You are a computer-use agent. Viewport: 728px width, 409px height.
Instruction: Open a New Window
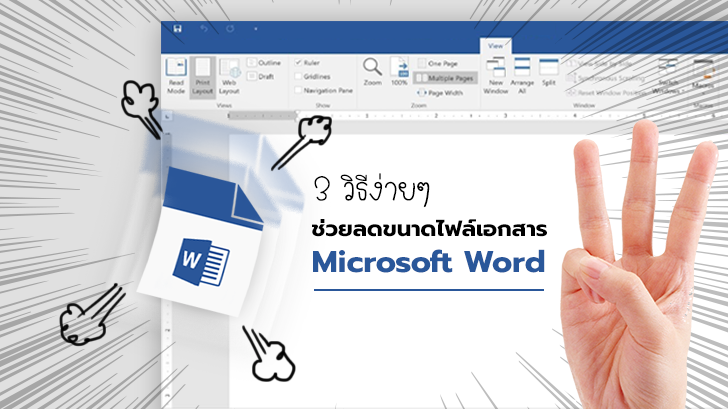496,76
